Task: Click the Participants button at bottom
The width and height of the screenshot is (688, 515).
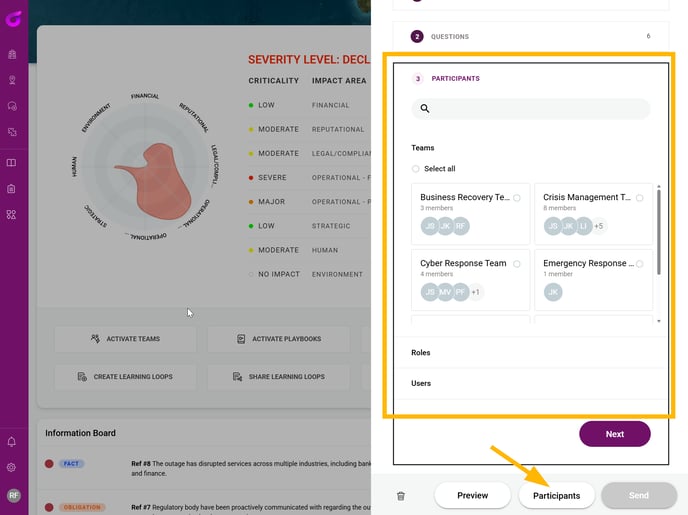Action: (x=556, y=496)
